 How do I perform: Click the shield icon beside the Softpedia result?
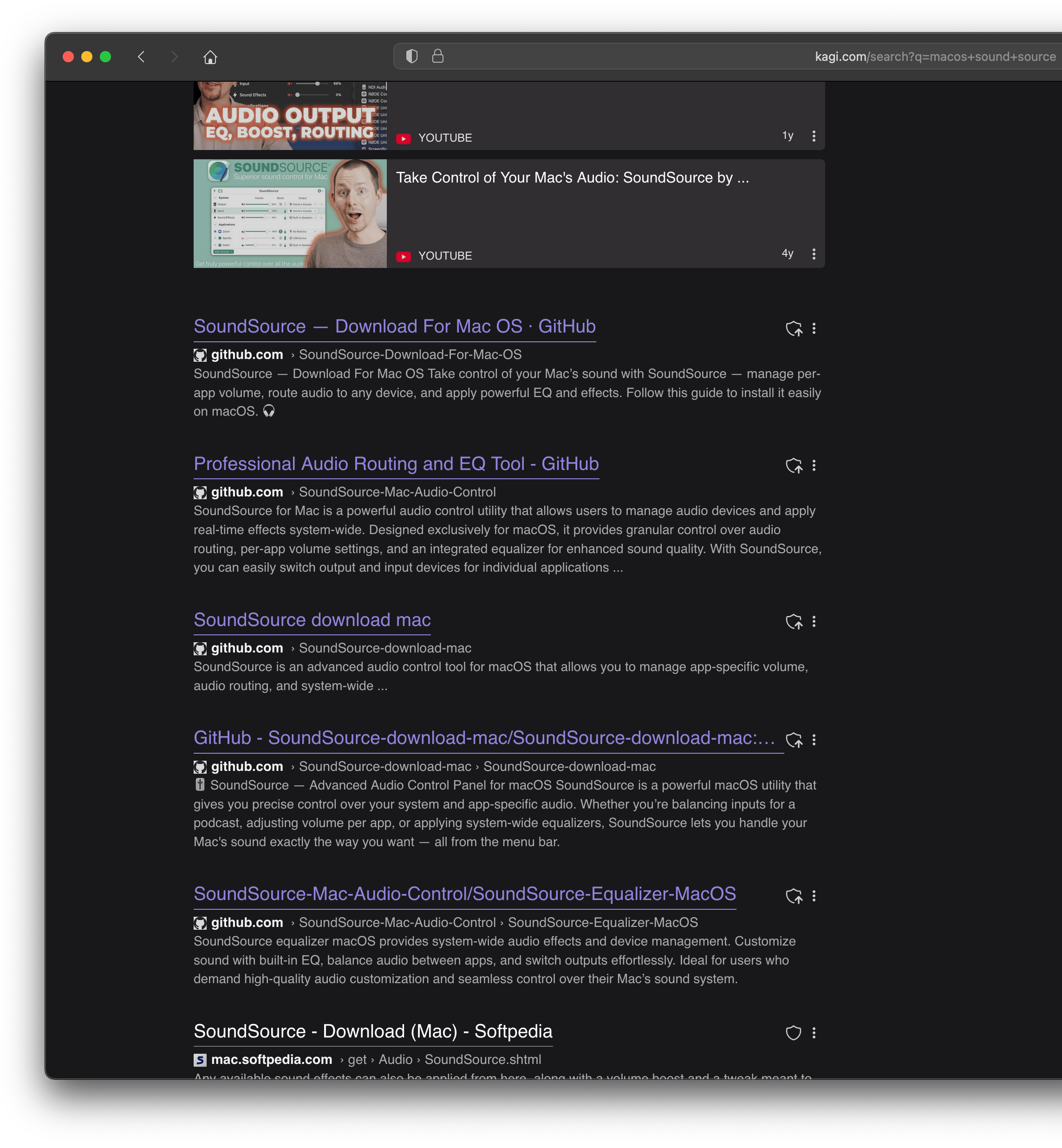click(794, 1033)
